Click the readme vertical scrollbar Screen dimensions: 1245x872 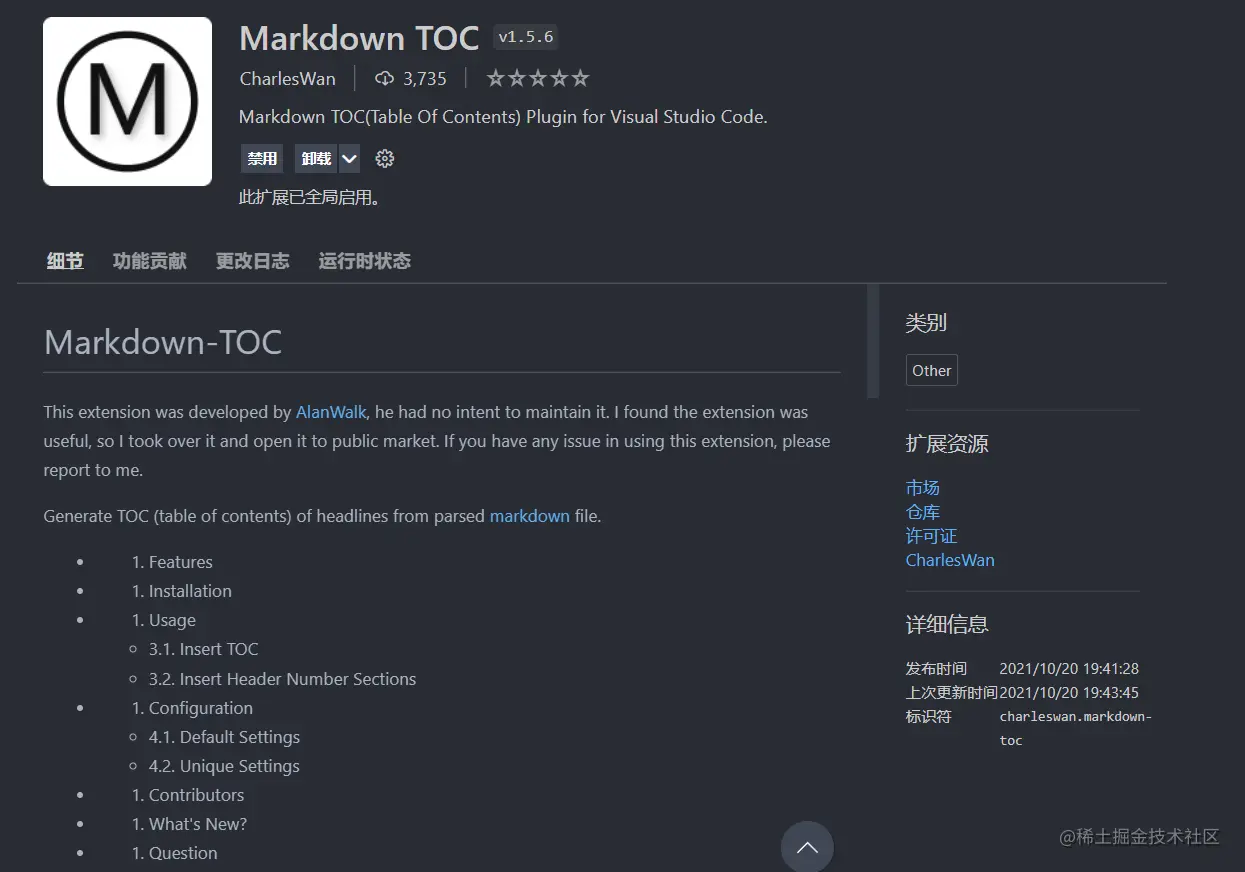pos(873,342)
